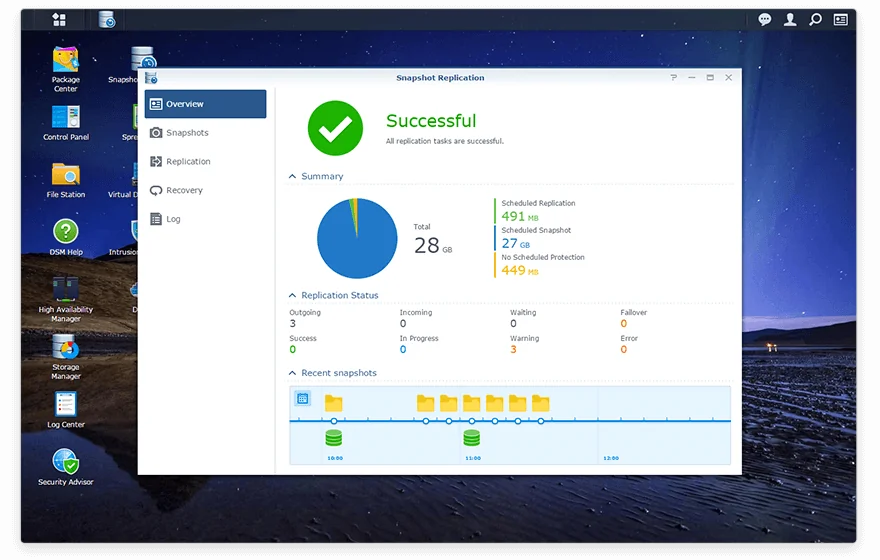Open Log Center desktop icon
880x560 pixels.
66,405
